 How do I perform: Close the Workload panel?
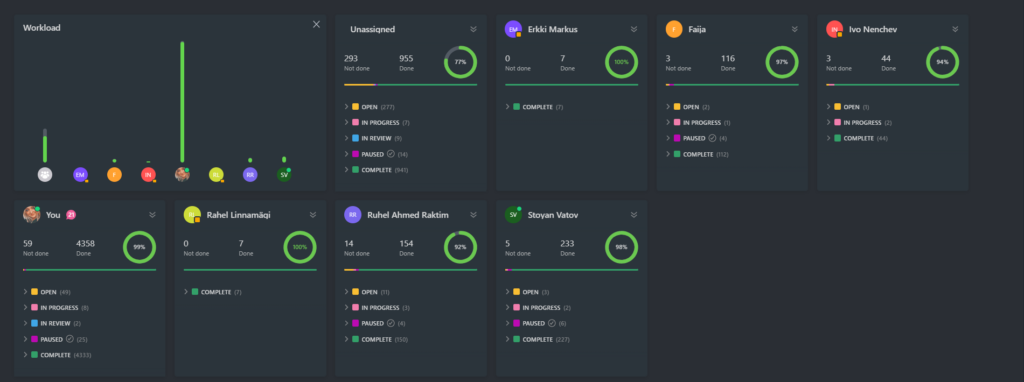tap(316, 24)
